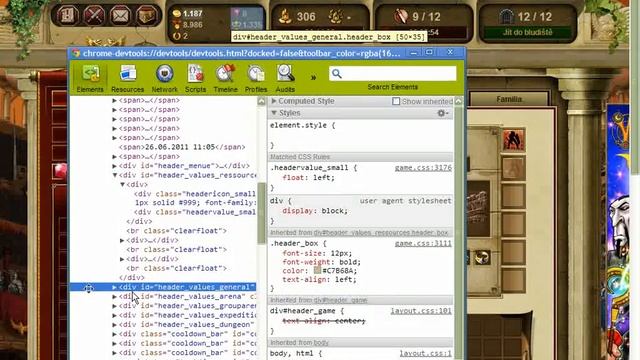Click the dungeon gate icon beside 12 / 12

(506, 16)
